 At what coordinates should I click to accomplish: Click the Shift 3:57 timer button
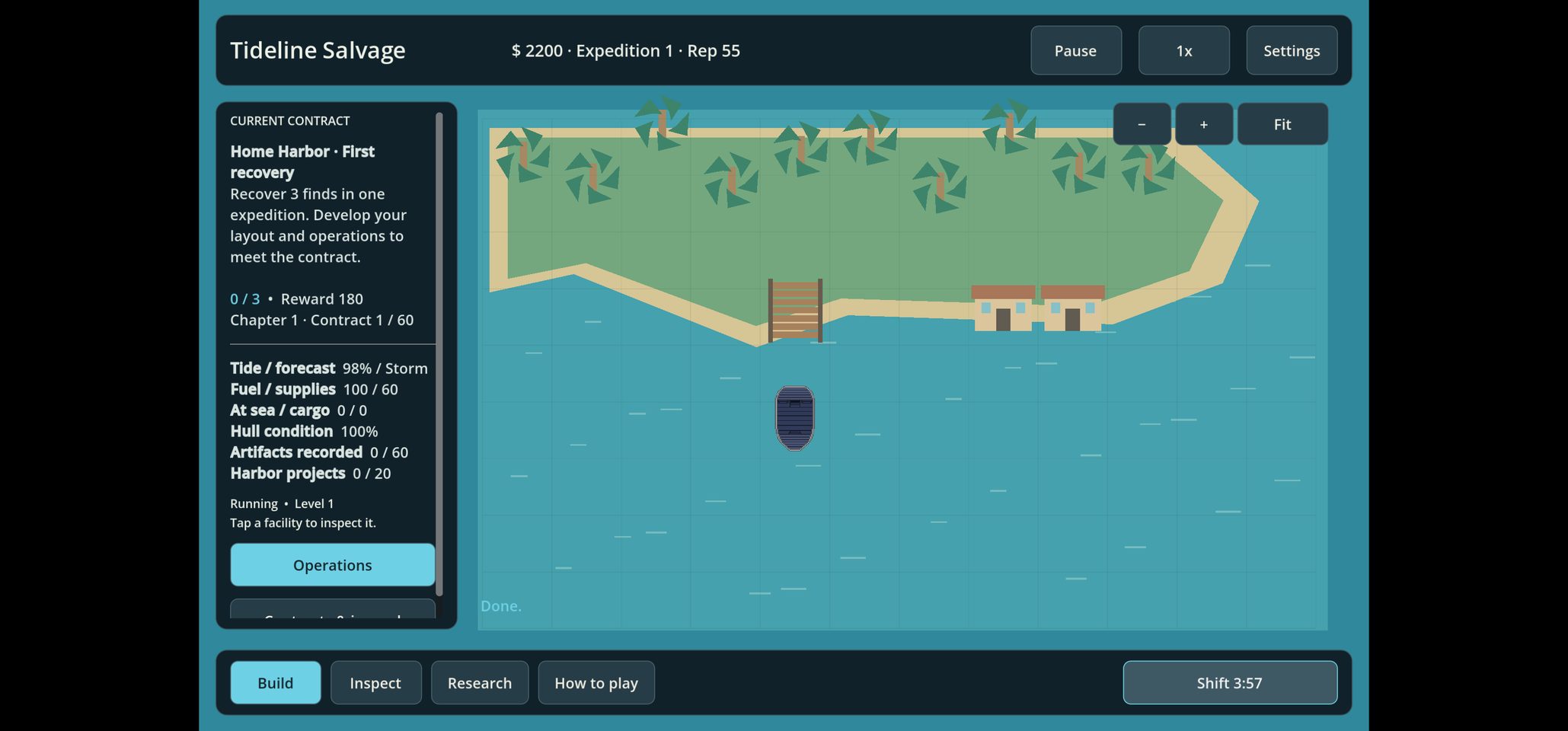tap(1230, 683)
